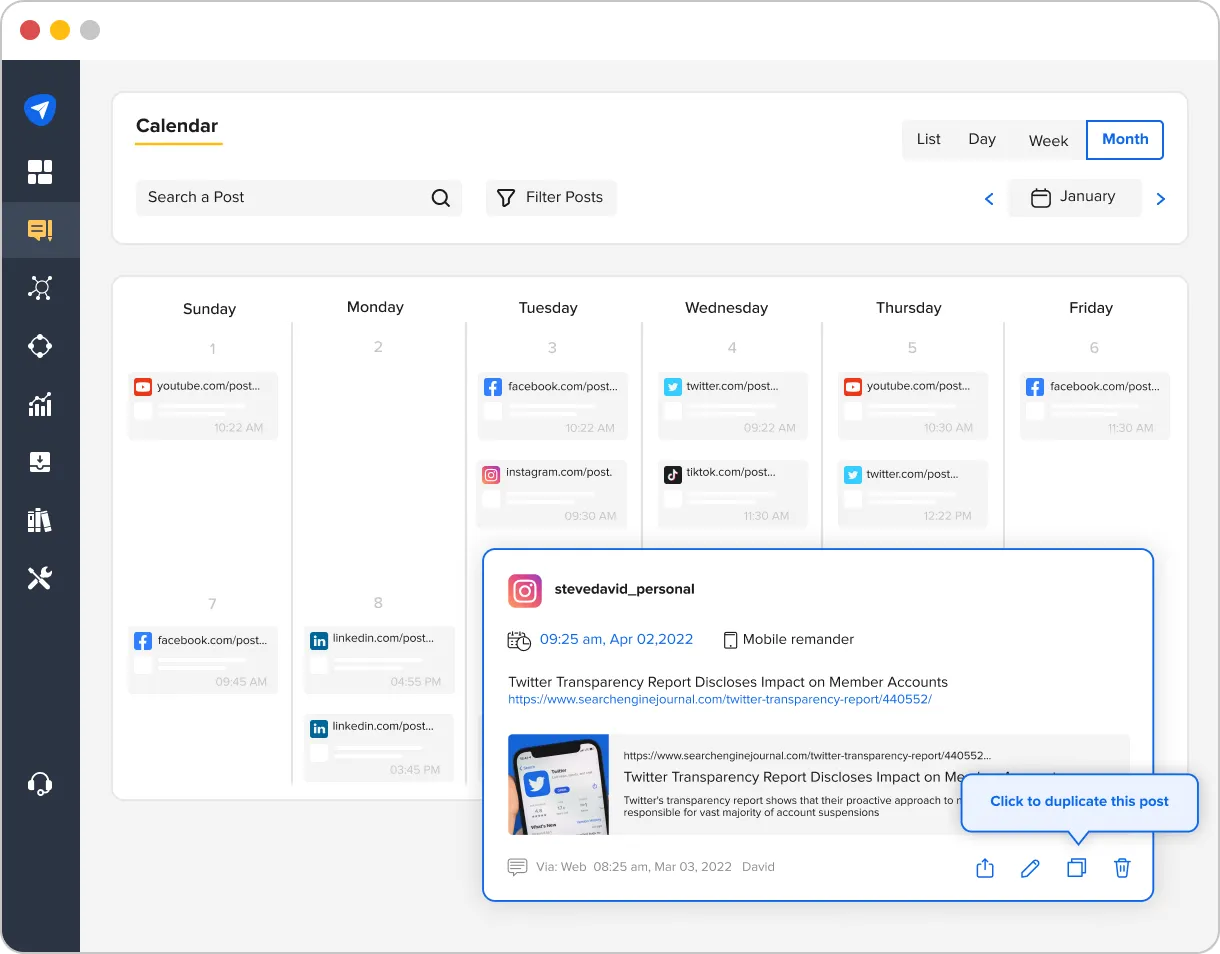Open the Dashboard grid icon in sidebar
Image resolution: width=1220 pixels, height=954 pixels.
(41, 172)
